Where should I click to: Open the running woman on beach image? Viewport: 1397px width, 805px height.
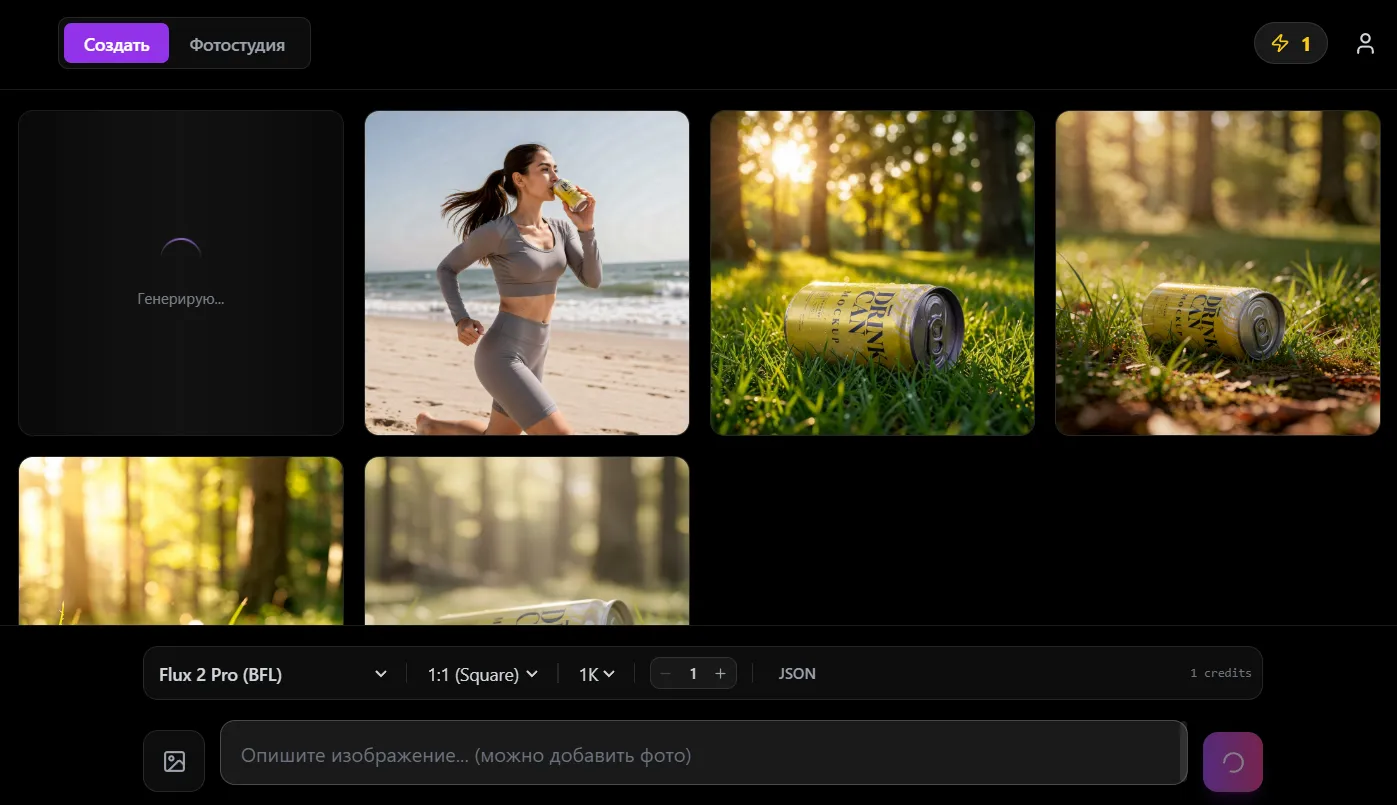(x=527, y=273)
